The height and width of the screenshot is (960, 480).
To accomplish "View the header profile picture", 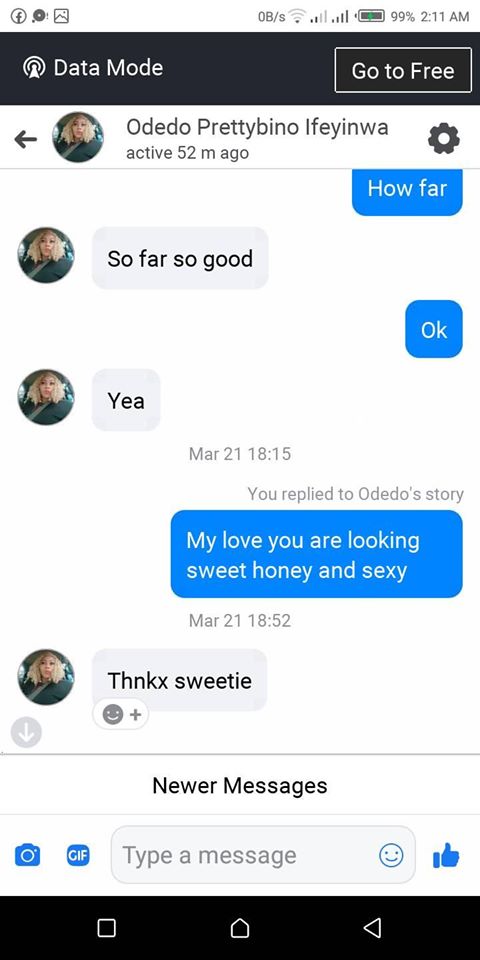I will [78, 137].
